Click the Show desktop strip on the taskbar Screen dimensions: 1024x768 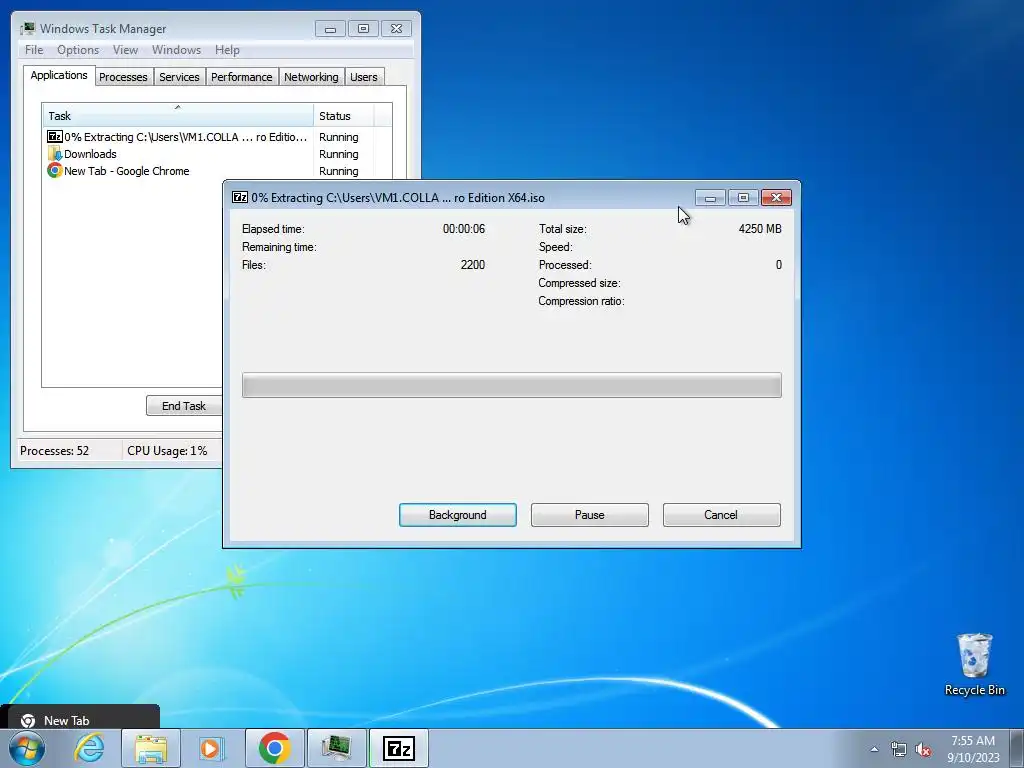[1017, 748]
